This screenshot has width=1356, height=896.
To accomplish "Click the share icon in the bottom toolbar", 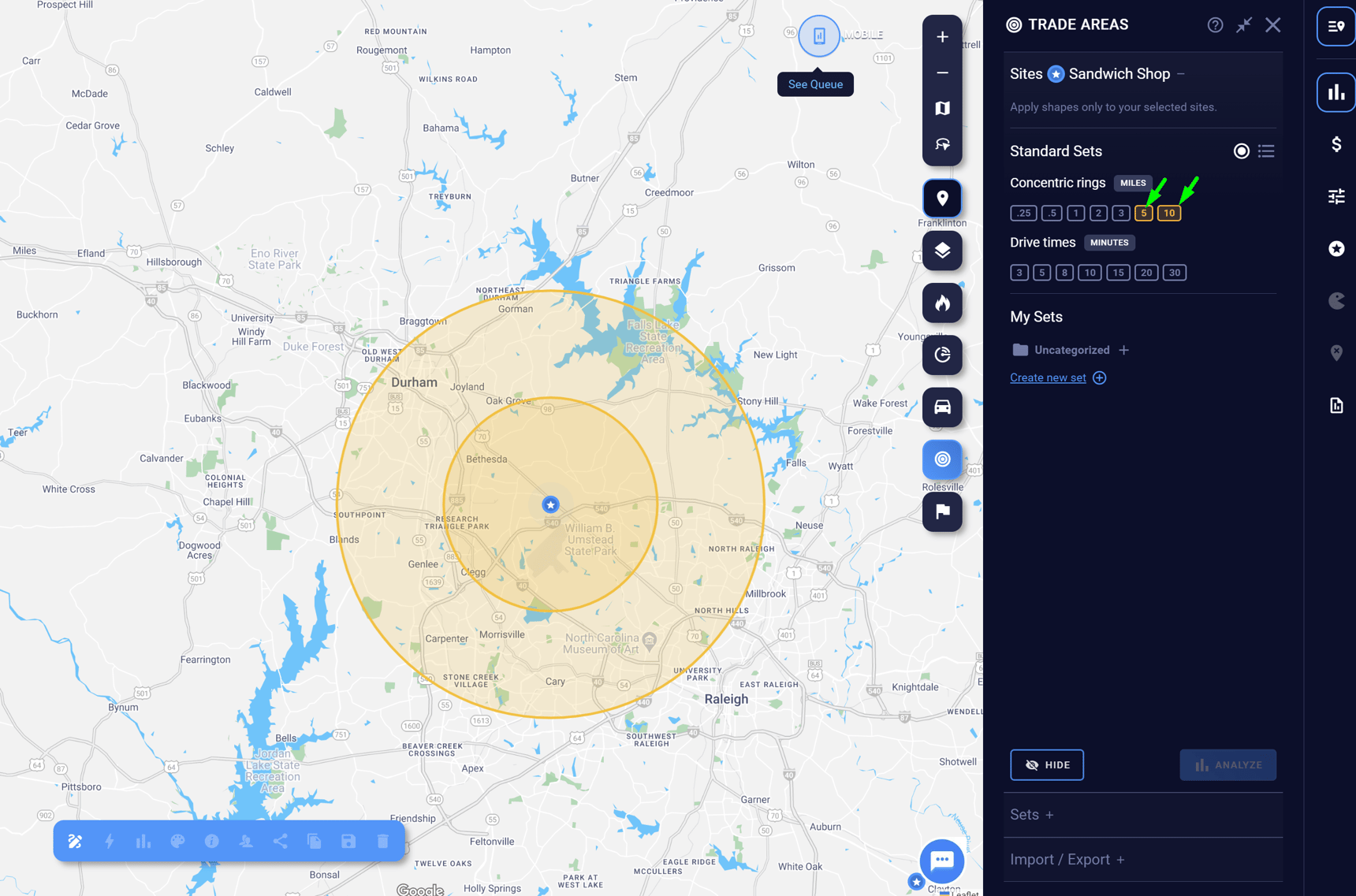I will (280, 842).
